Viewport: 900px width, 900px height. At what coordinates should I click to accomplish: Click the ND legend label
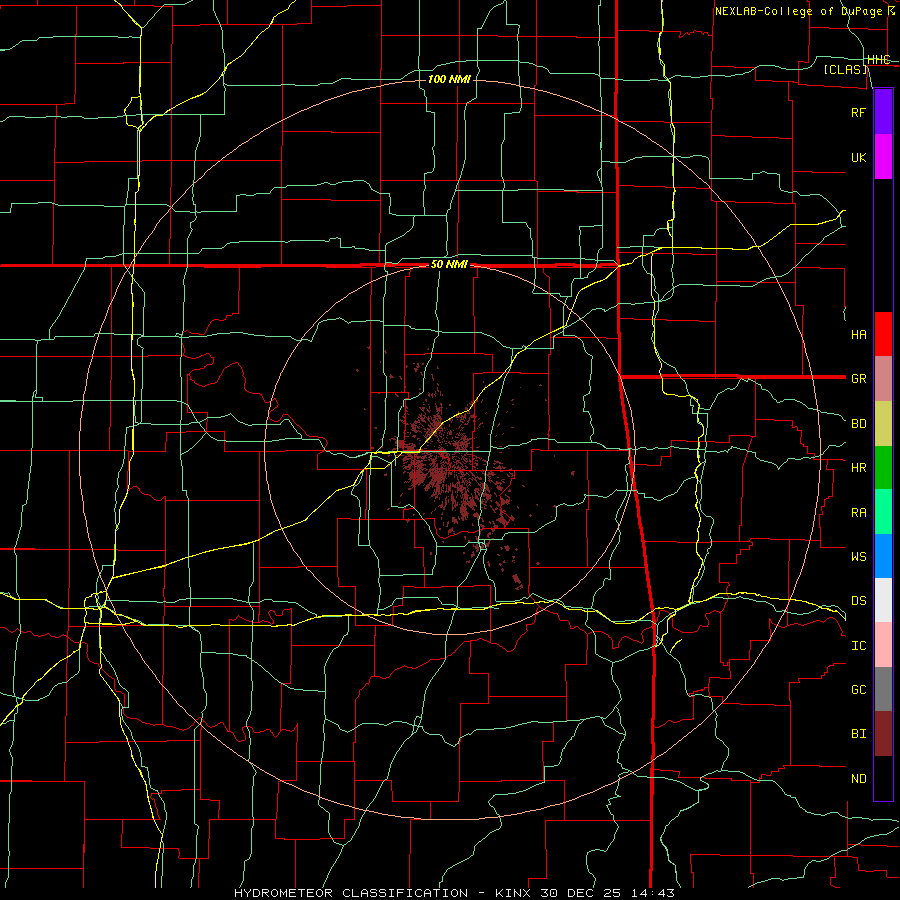[859, 778]
